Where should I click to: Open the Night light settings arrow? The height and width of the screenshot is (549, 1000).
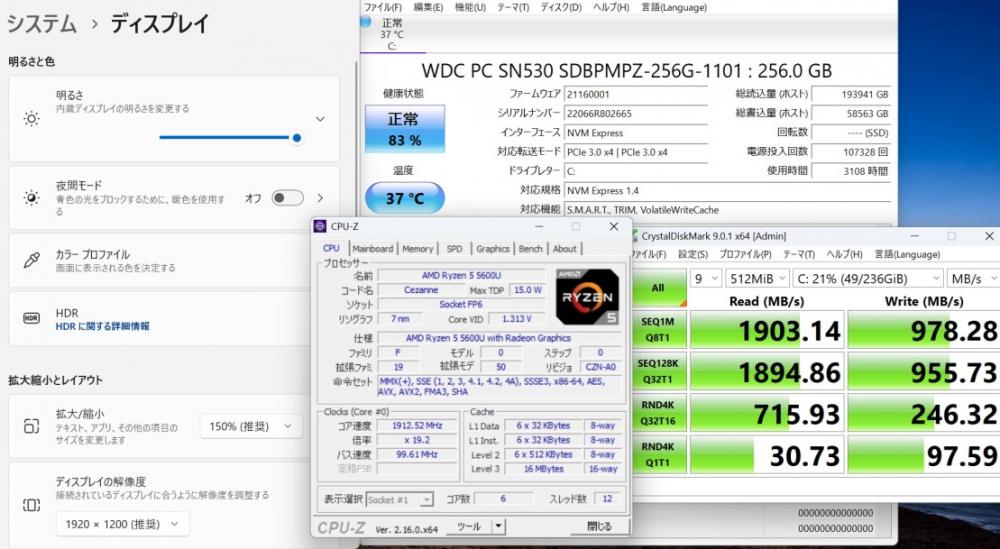pyautogui.click(x=320, y=198)
